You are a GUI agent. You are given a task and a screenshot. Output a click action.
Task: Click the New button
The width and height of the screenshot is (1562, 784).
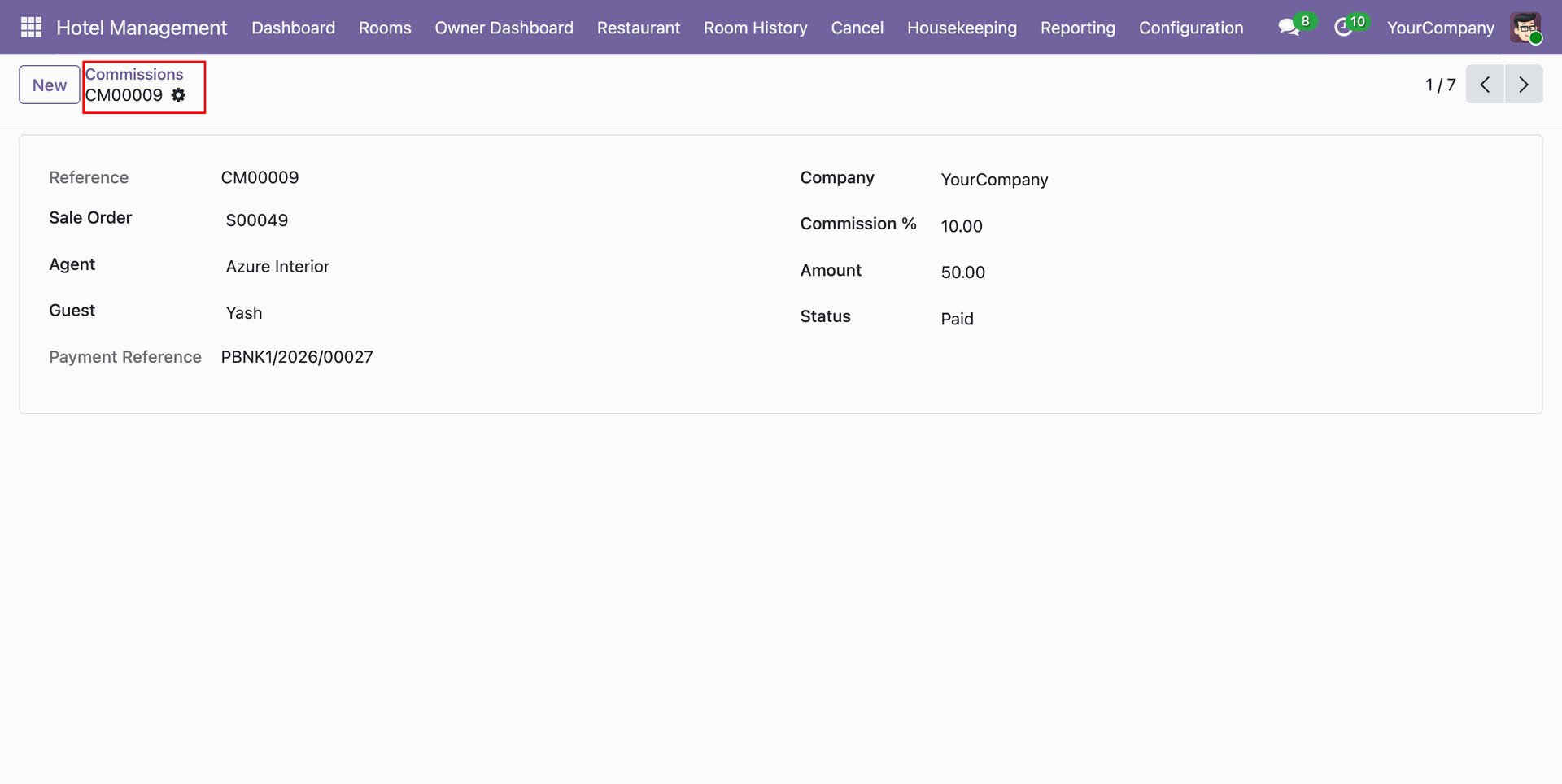50,85
